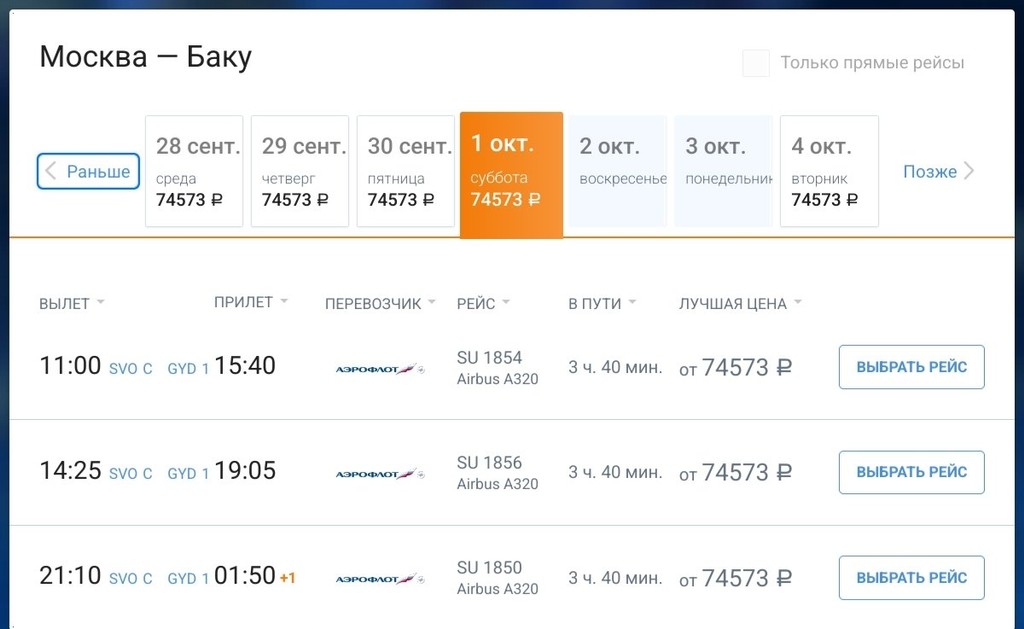This screenshot has width=1024, height=629.
Task: Click the 'Раньше' earlier dates button
Action: coord(88,171)
